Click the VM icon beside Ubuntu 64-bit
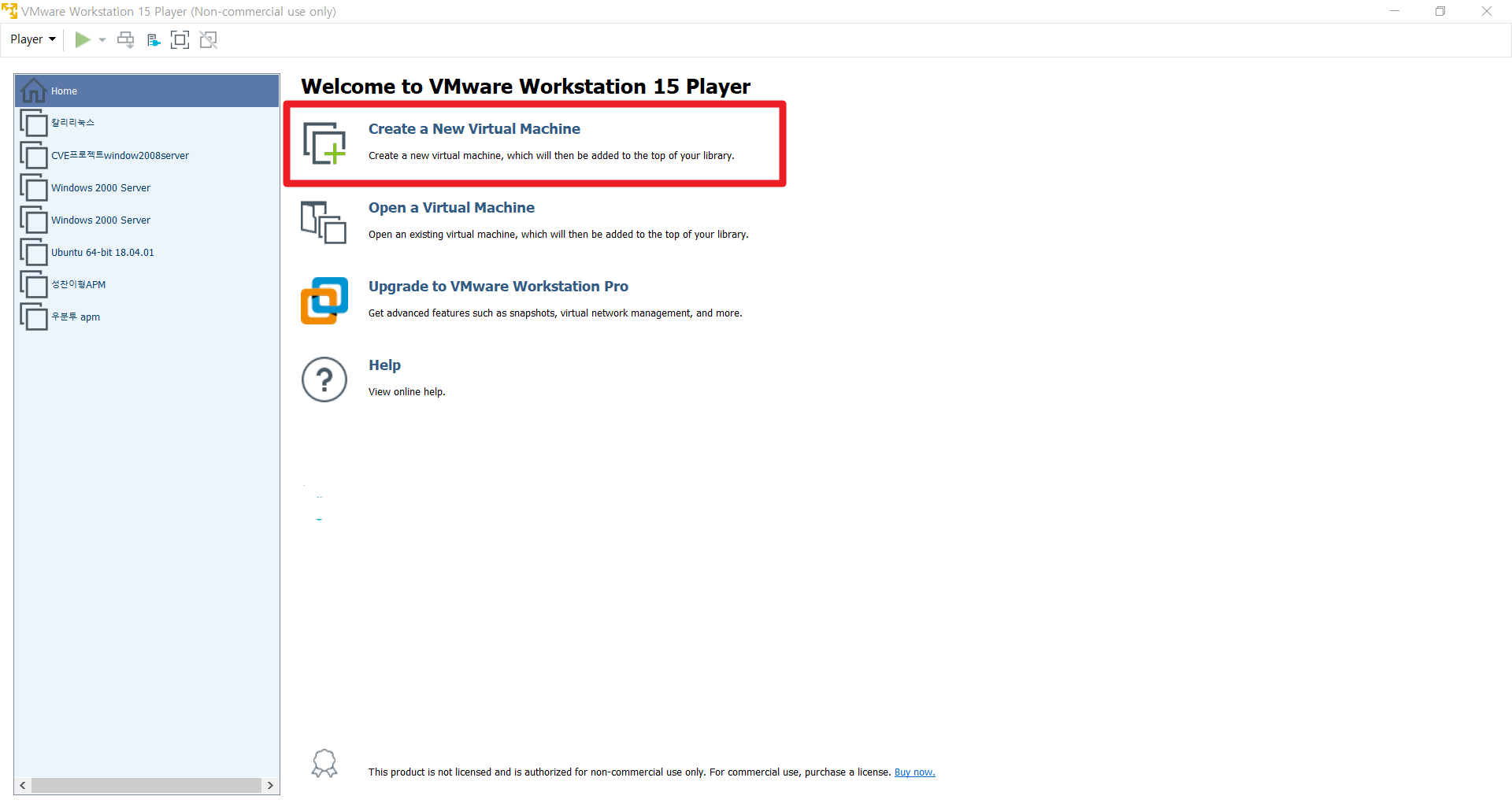1512x811 pixels. [34, 253]
